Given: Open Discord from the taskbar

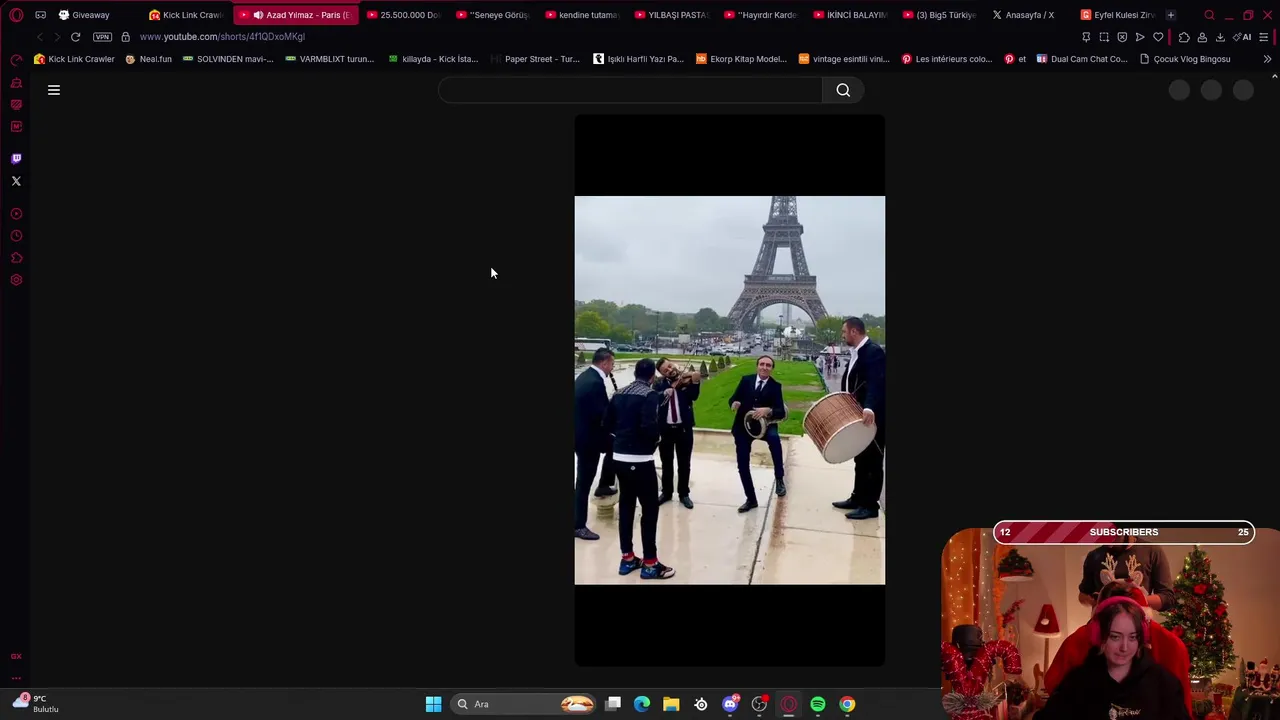Looking at the screenshot, I should click(x=730, y=704).
